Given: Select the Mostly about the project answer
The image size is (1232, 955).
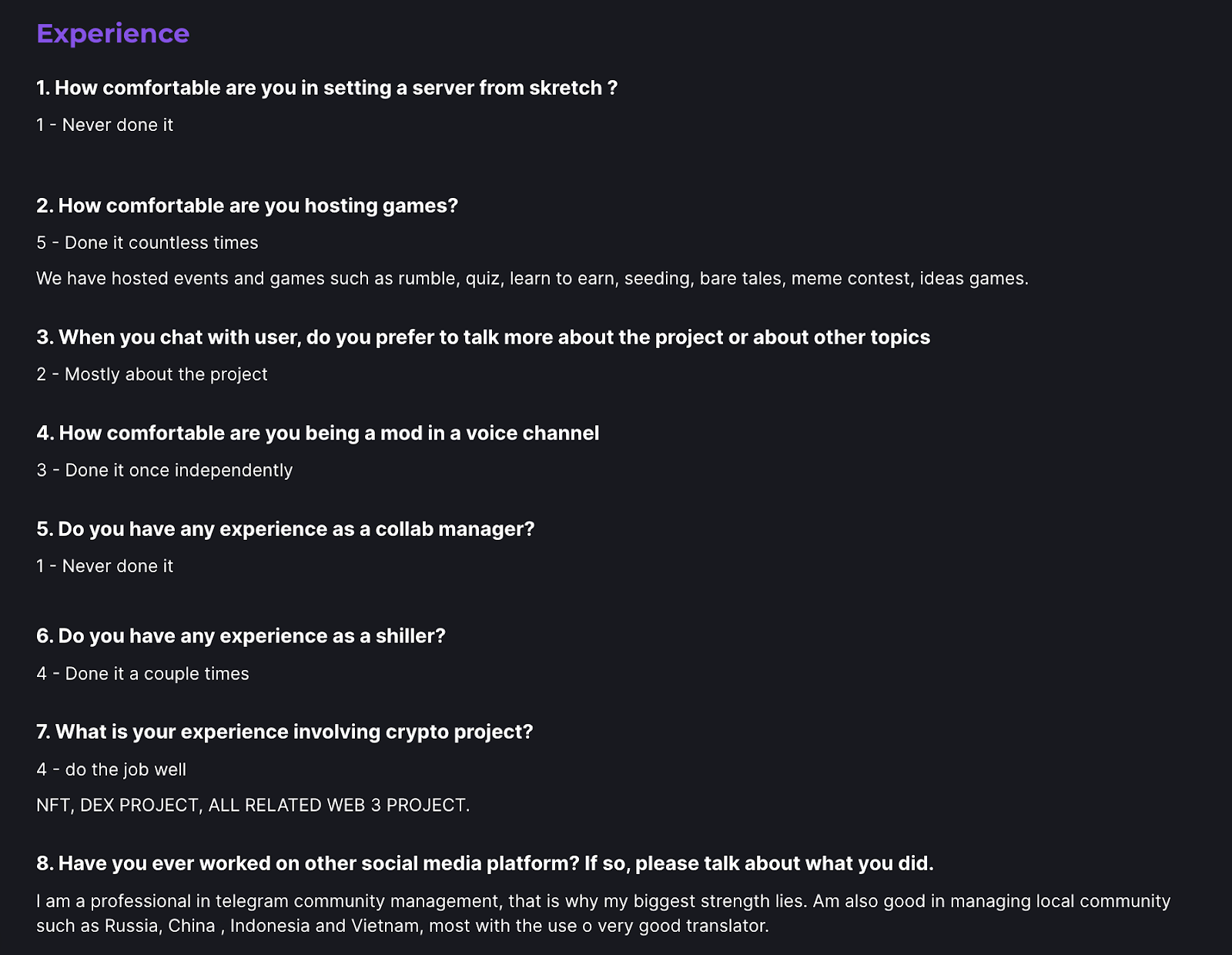Looking at the screenshot, I should click(x=152, y=374).
